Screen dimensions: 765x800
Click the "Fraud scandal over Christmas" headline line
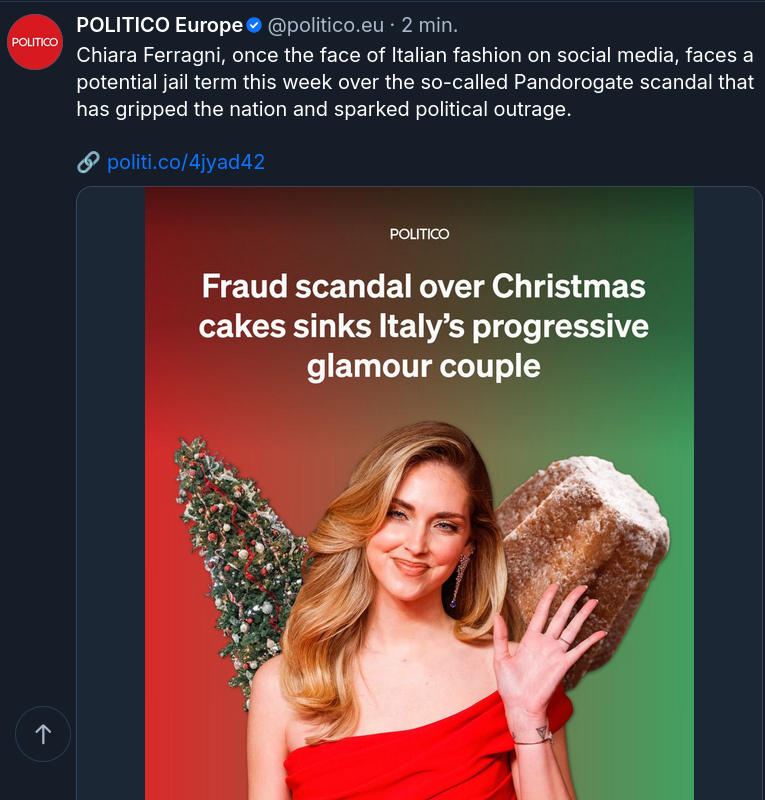pyautogui.click(x=423, y=287)
